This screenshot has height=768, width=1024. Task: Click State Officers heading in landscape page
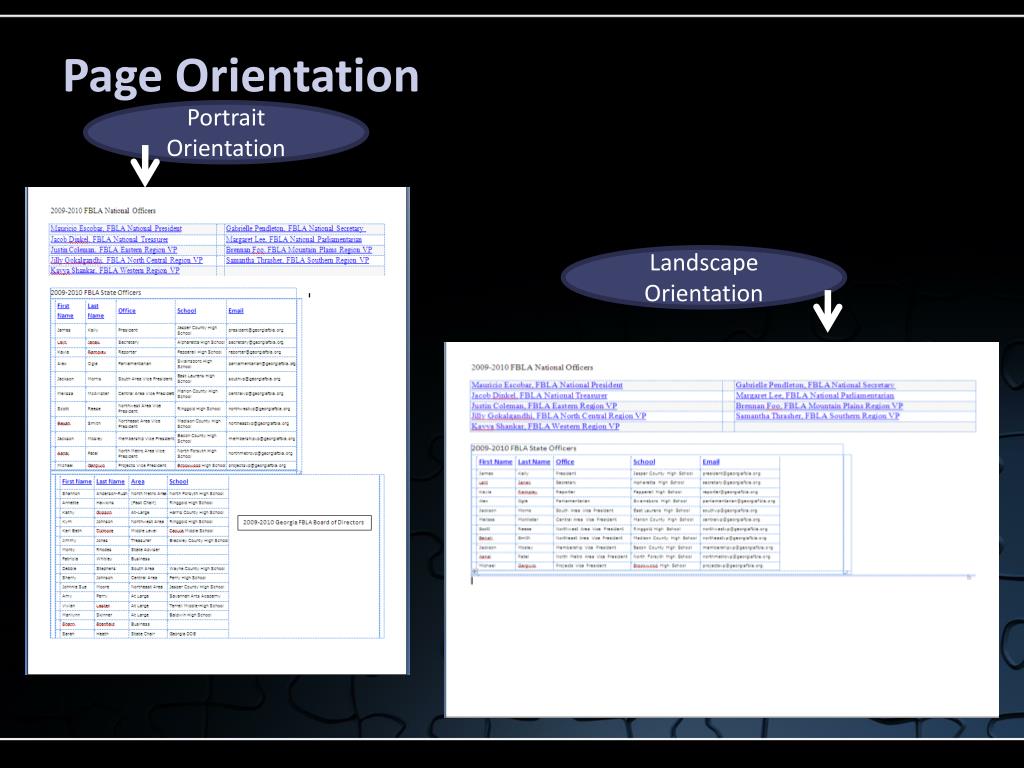(524, 449)
